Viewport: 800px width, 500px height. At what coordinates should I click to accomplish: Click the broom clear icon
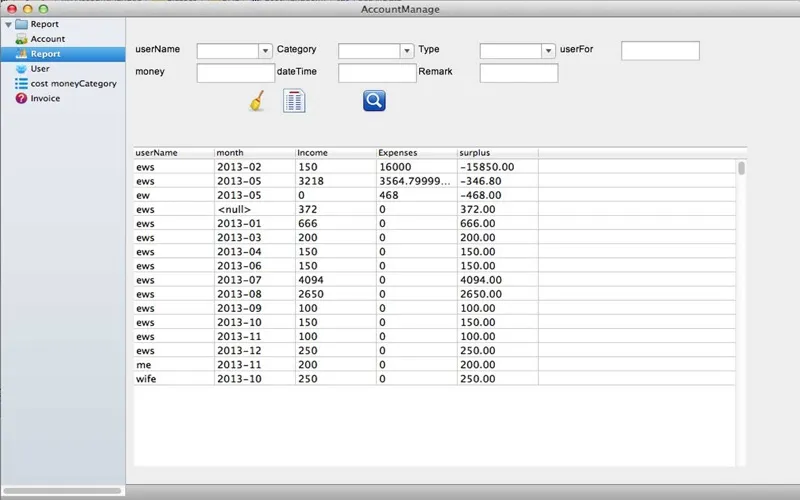click(257, 101)
